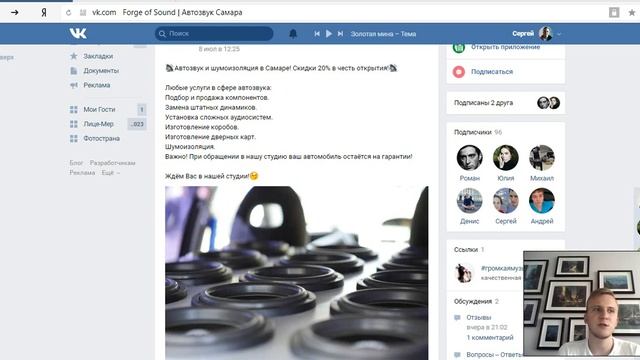Open Мои Гости app
Image resolution: width=640 pixels, height=360 pixels.
point(99,109)
